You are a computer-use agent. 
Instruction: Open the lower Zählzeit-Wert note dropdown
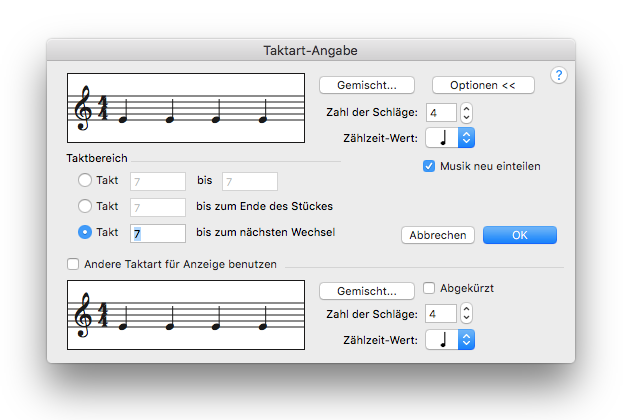pyautogui.click(x=449, y=340)
